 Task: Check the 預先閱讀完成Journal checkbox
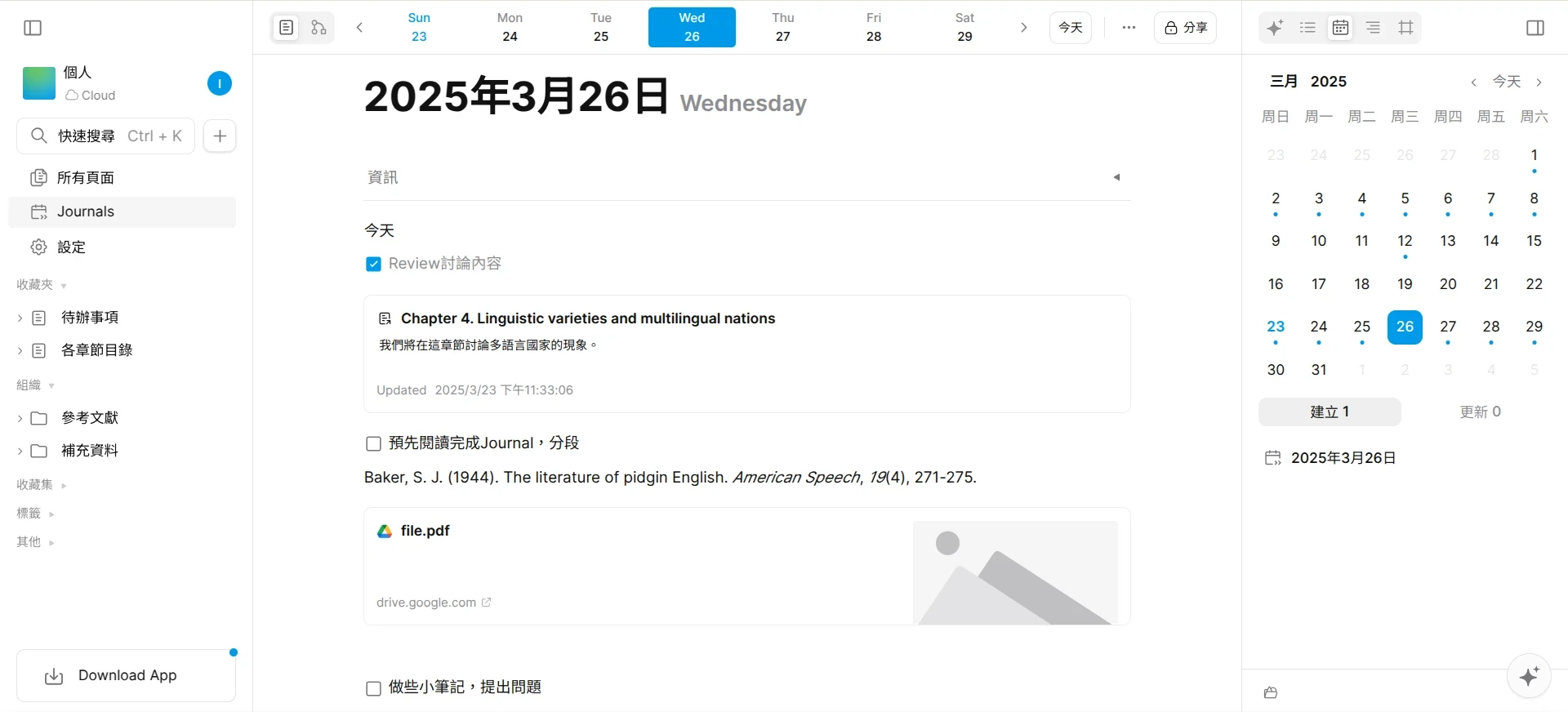[373, 444]
